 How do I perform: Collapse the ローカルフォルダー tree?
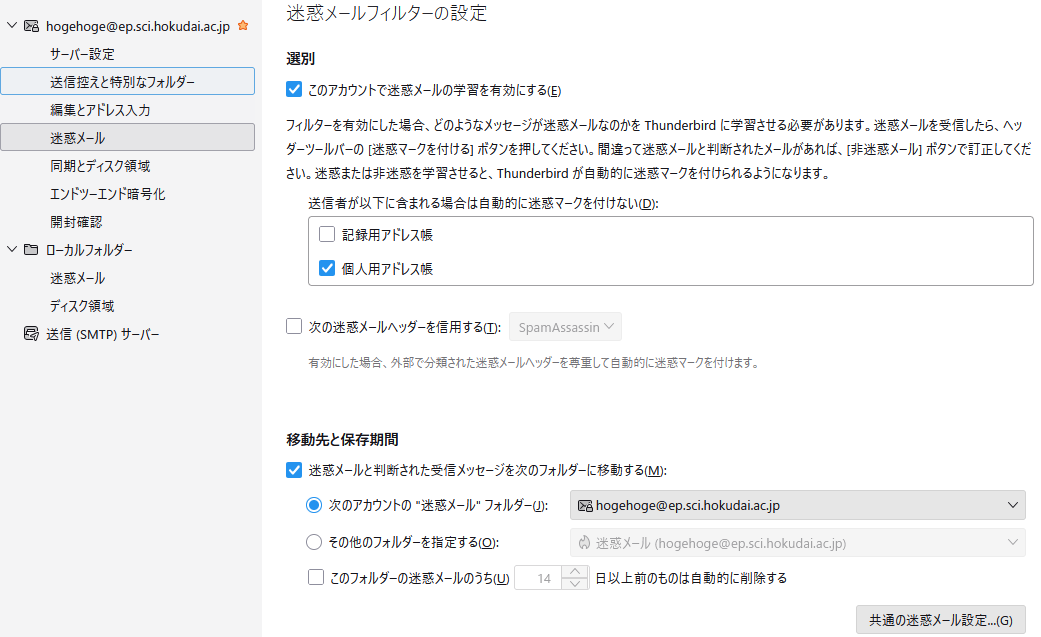click(11, 249)
